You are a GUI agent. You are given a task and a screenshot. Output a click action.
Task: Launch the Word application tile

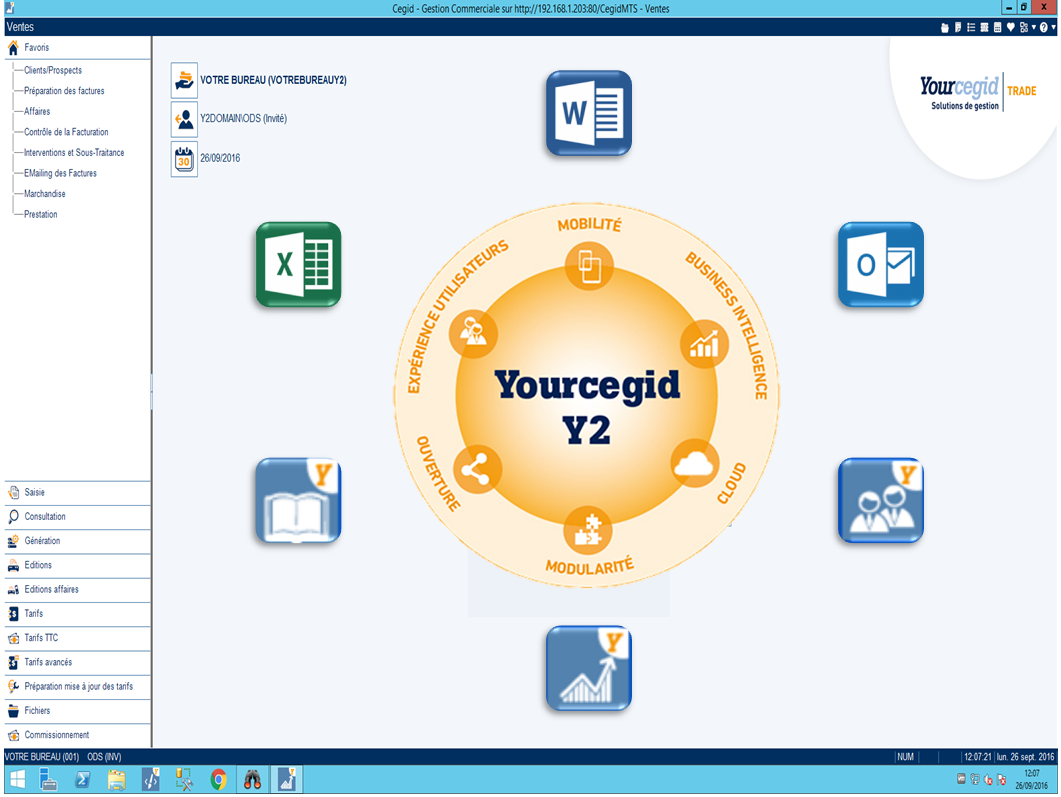589,113
